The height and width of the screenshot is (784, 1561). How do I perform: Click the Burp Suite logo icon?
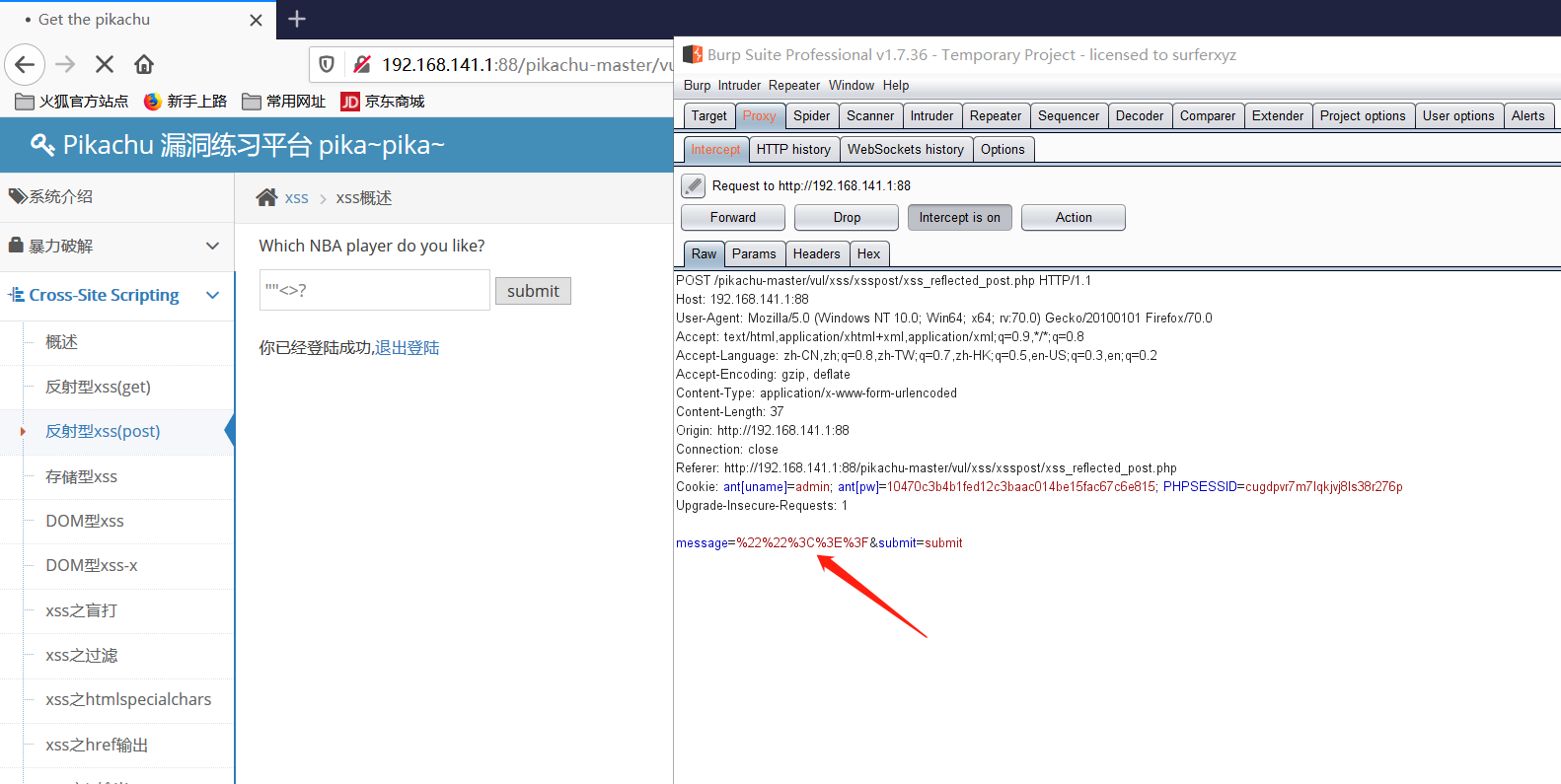point(692,54)
